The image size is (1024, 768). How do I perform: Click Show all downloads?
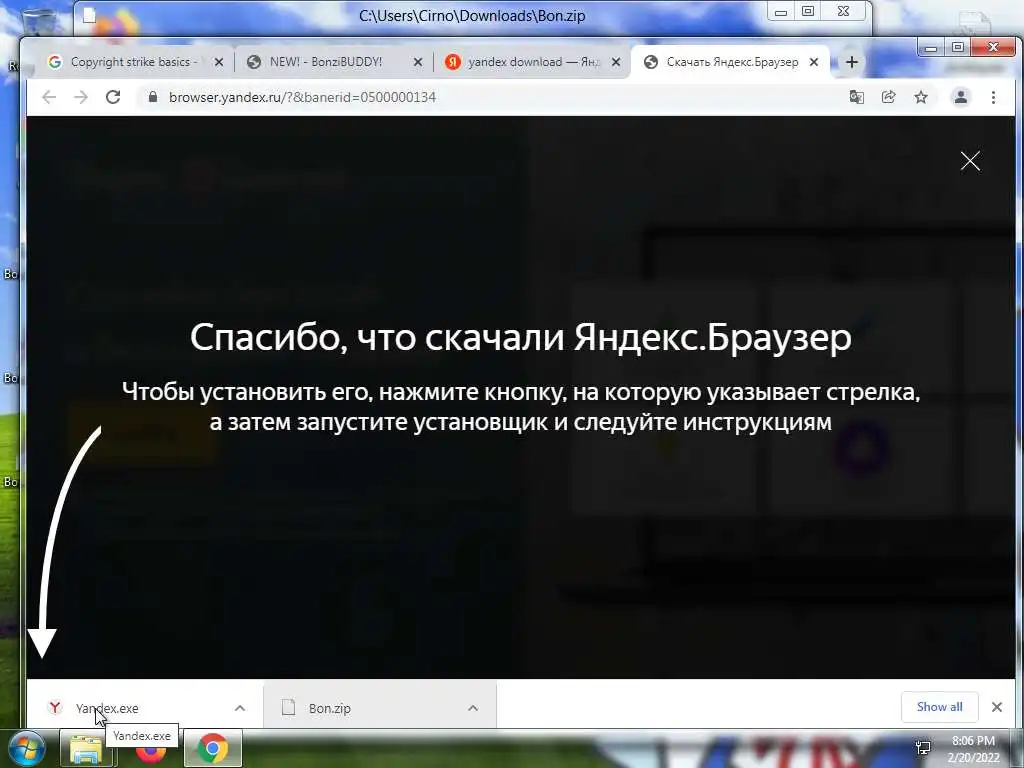point(939,707)
